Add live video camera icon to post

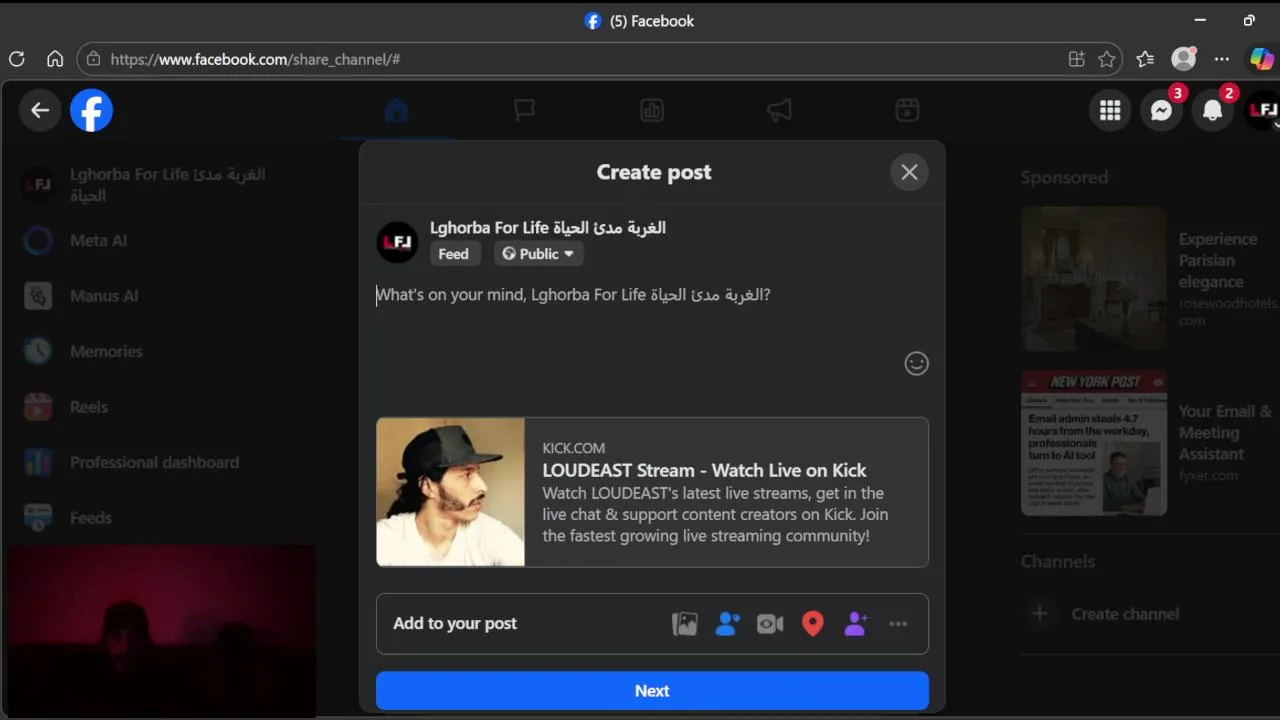tap(770, 624)
